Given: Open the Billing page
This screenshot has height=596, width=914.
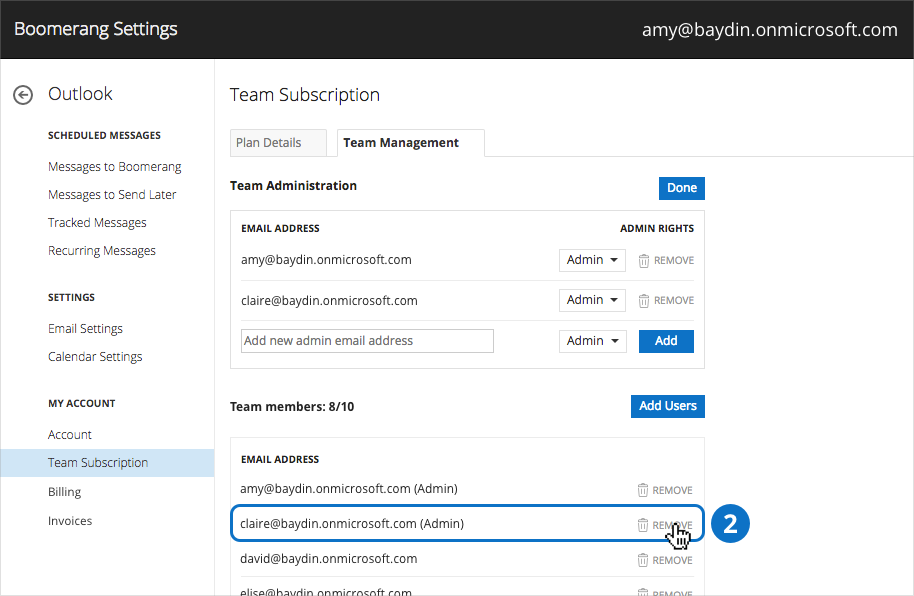Looking at the screenshot, I should coord(65,492).
